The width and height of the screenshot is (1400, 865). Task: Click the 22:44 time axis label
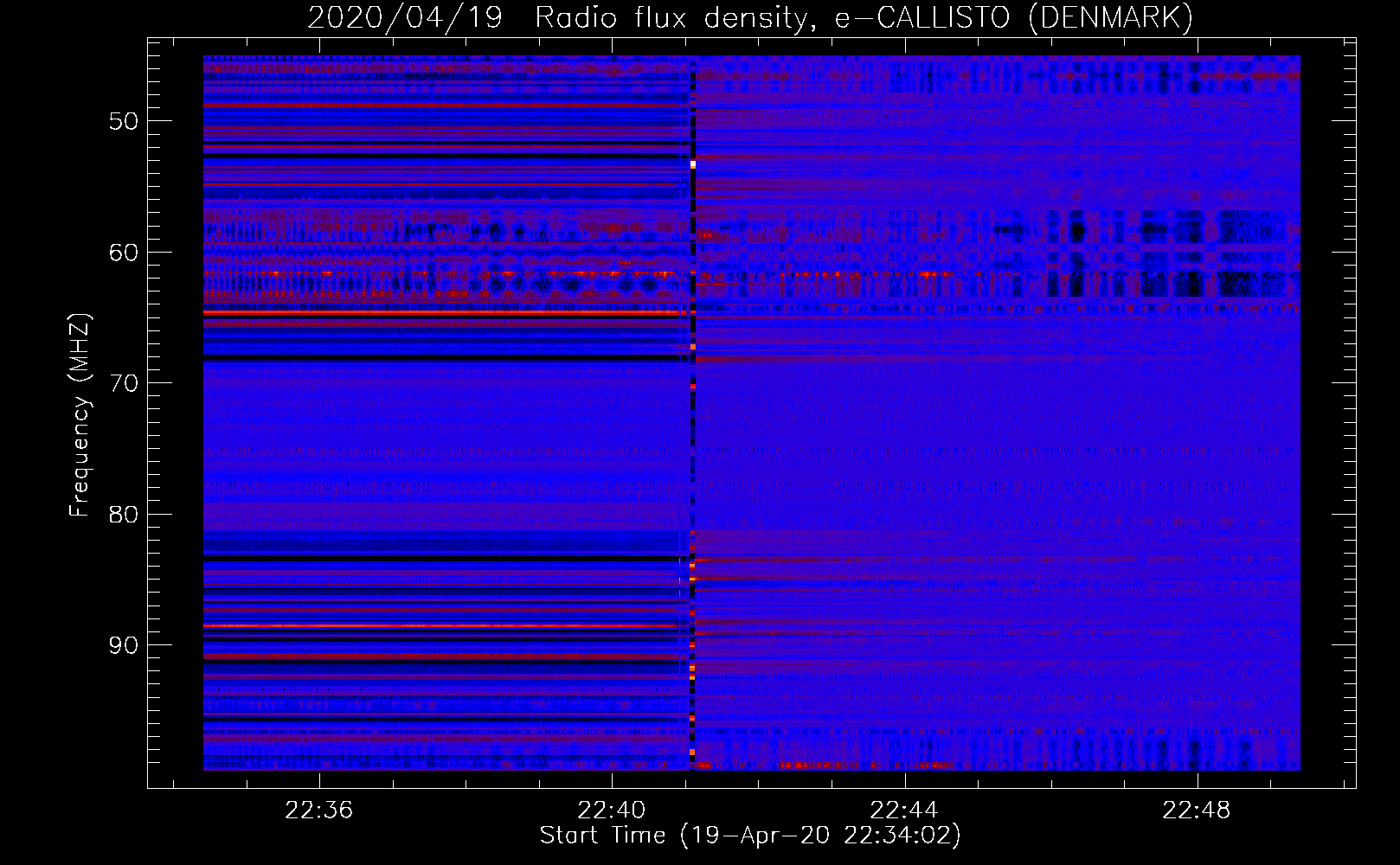[x=904, y=811]
